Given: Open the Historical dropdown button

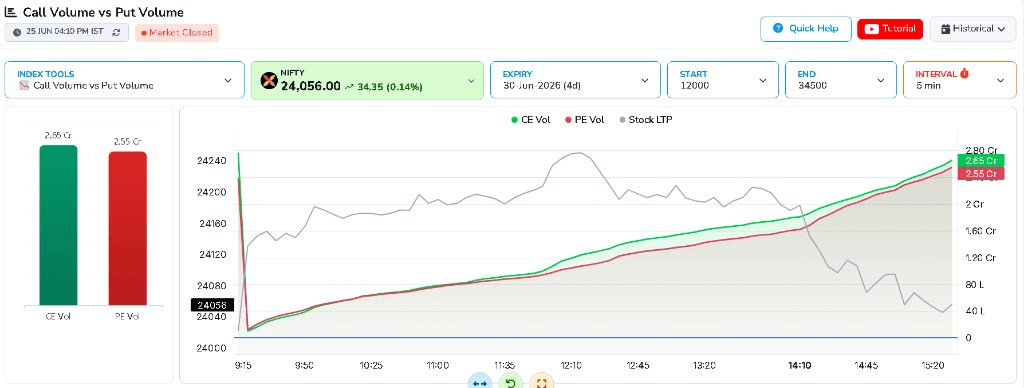Looking at the screenshot, I should point(972,29).
